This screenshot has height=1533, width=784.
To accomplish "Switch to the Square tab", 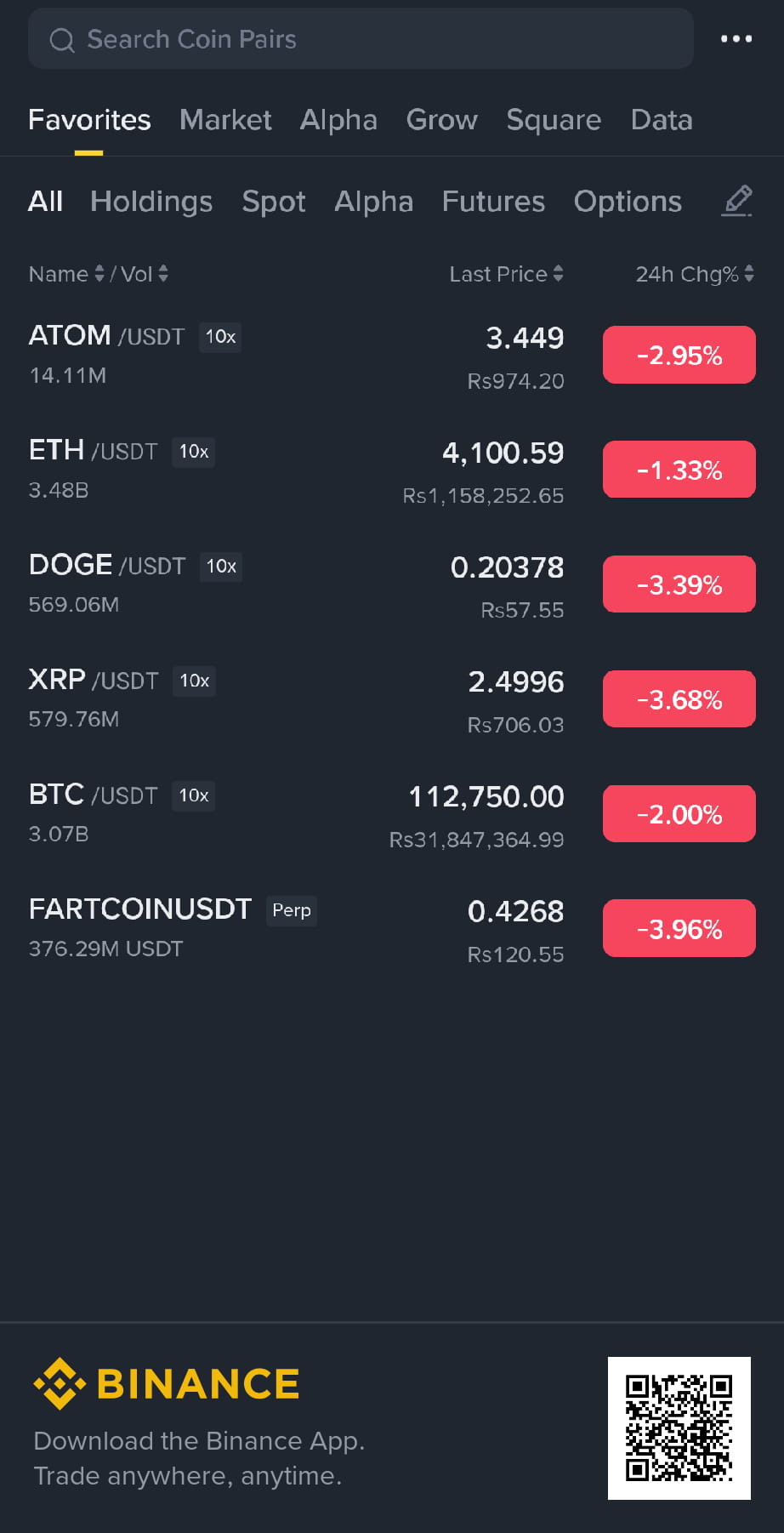I will click(x=554, y=120).
